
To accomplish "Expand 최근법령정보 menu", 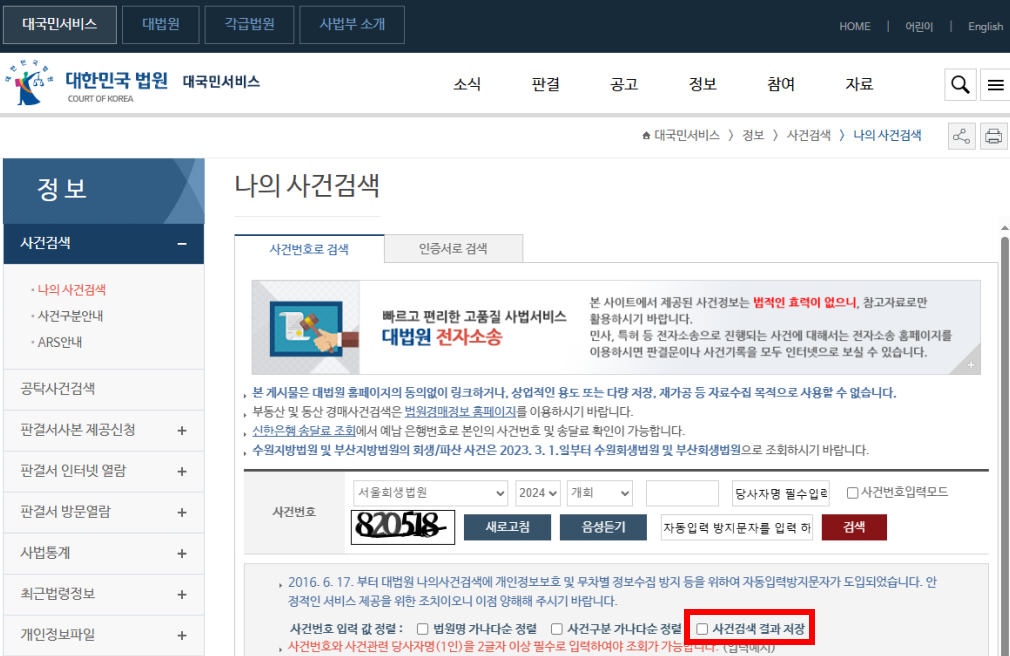I will pos(182,595).
